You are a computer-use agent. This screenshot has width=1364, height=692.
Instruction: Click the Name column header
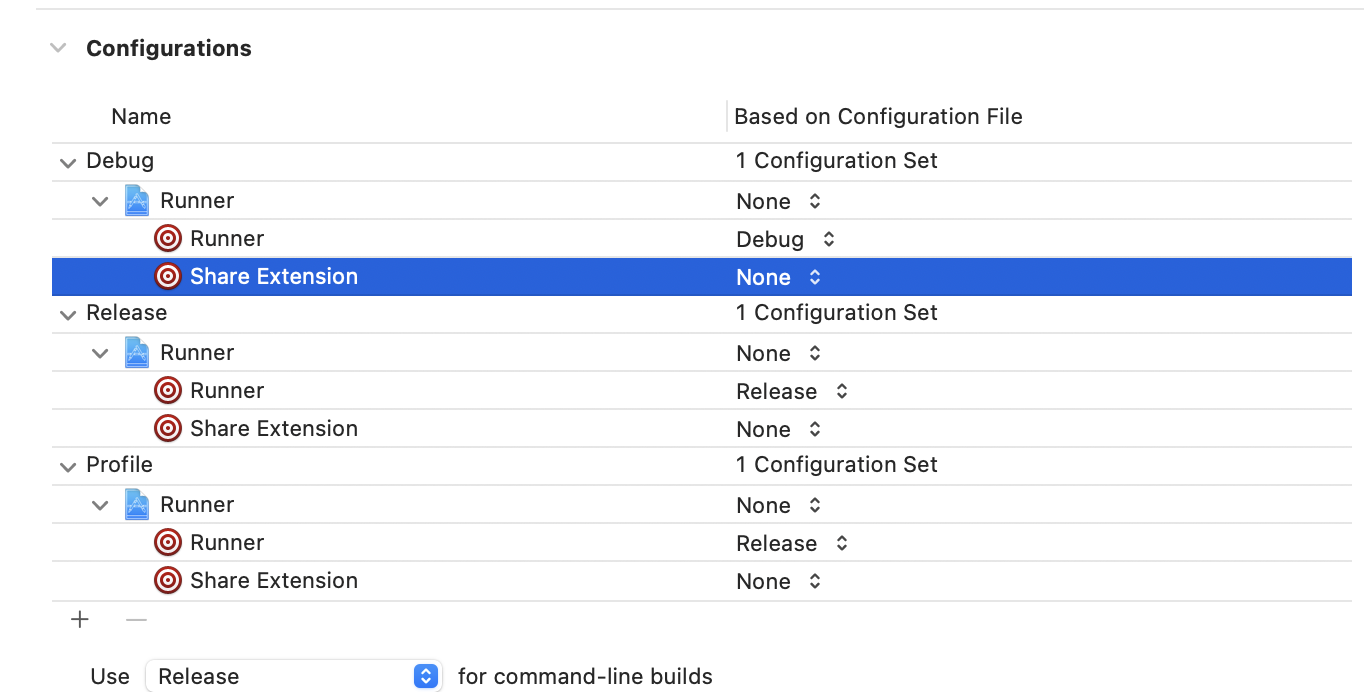tap(140, 116)
